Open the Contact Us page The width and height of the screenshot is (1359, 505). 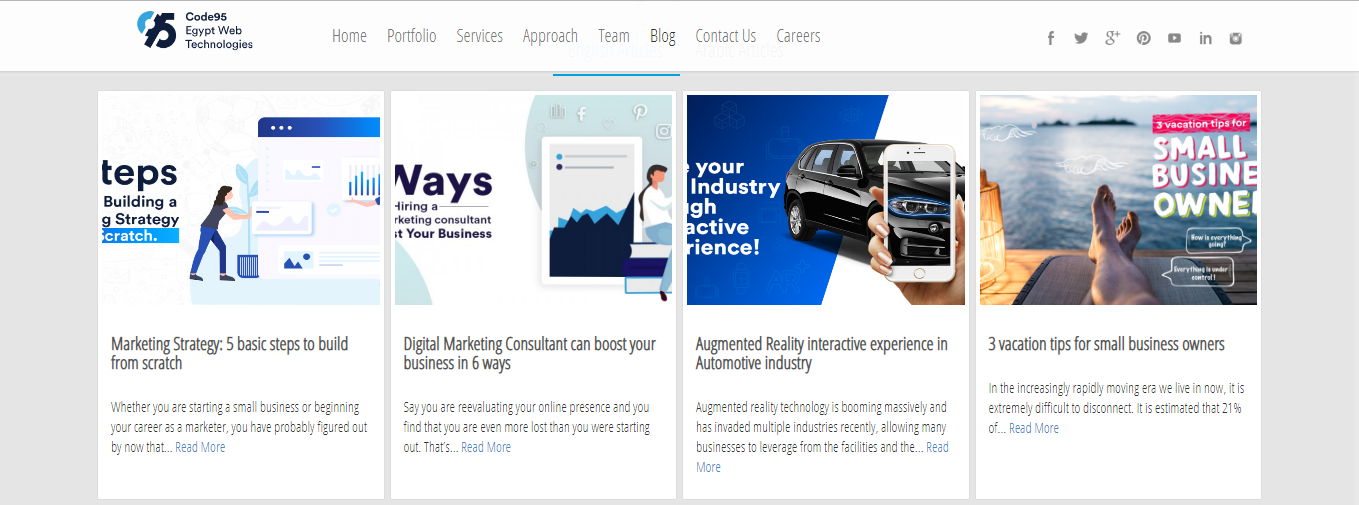725,36
